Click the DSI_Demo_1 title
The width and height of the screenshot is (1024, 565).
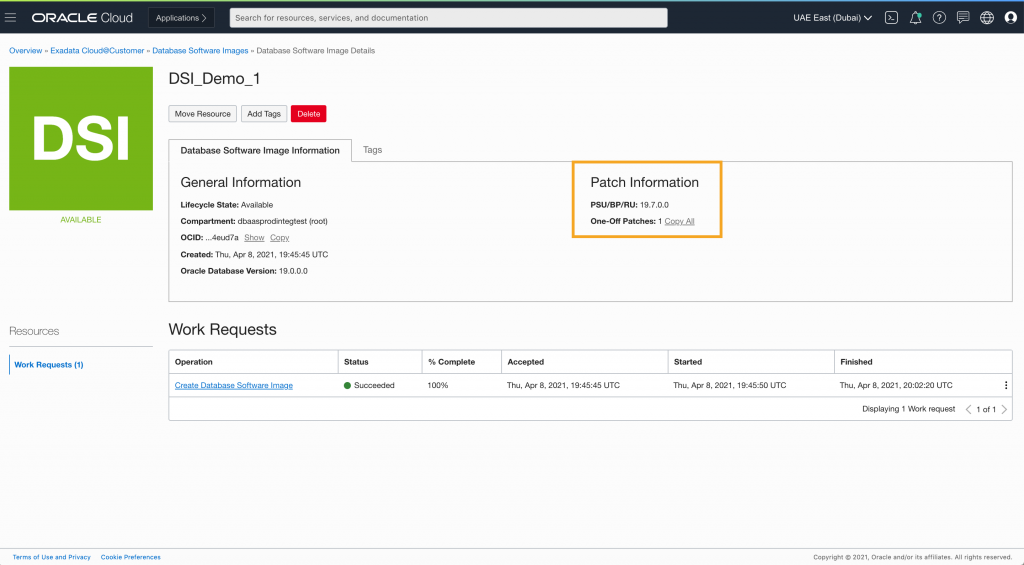214,79
